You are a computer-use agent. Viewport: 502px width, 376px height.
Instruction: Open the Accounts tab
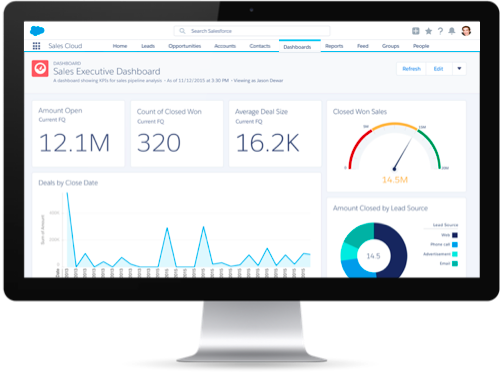click(x=225, y=46)
